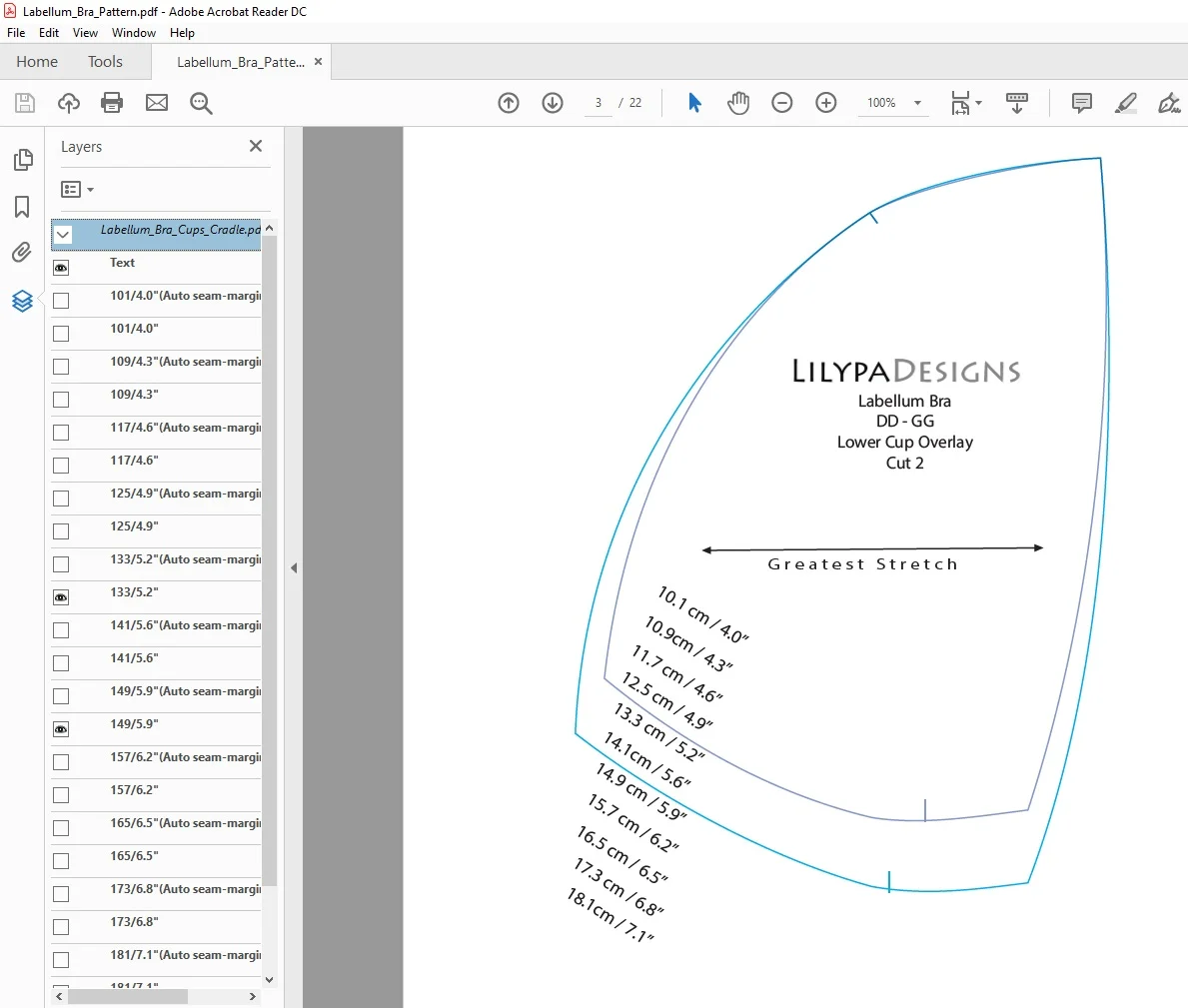Open the Page Thumbnails panel
This screenshot has width=1188, height=1008.
[x=23, y=159]
